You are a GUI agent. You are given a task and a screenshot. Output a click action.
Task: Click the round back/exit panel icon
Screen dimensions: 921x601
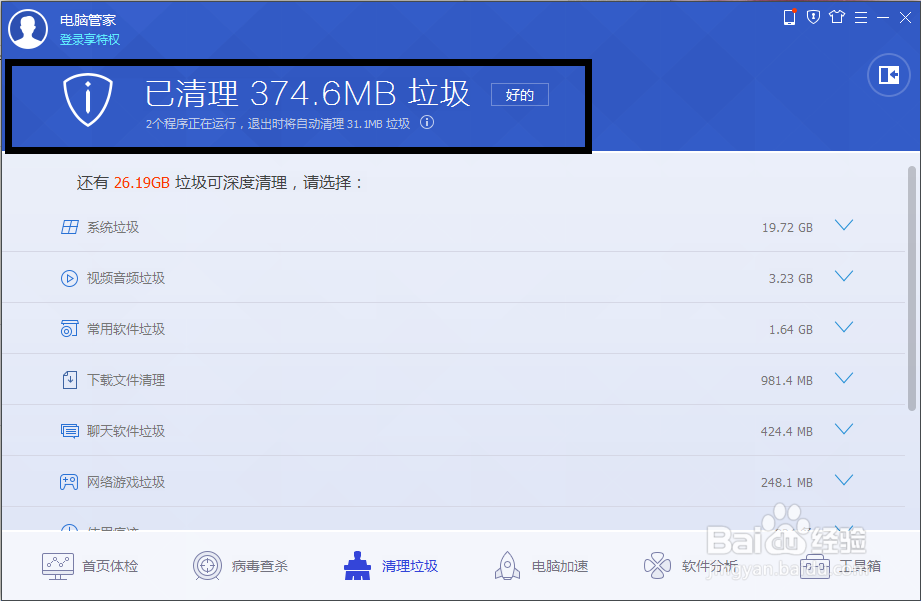pyautogui.click(x=889, y=75)
